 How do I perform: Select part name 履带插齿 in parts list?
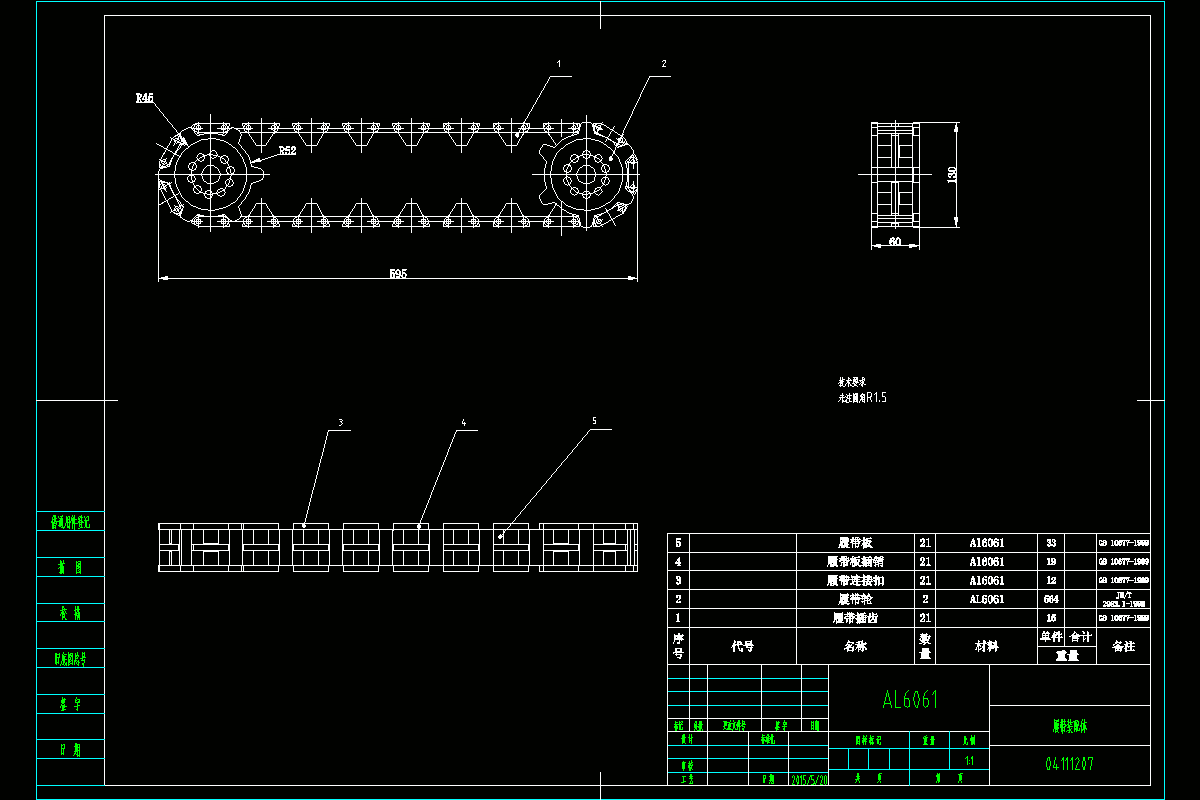[x=855, y=618]
